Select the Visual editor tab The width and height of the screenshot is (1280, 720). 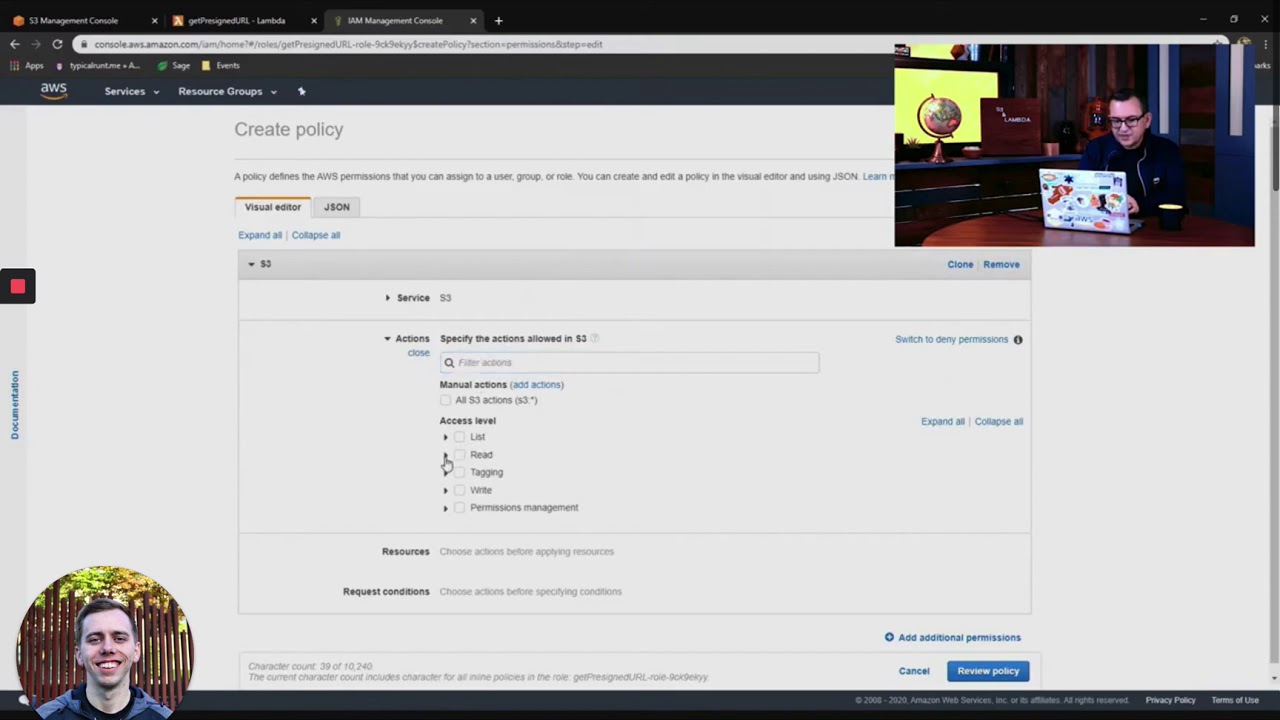(x=273, y=207)
